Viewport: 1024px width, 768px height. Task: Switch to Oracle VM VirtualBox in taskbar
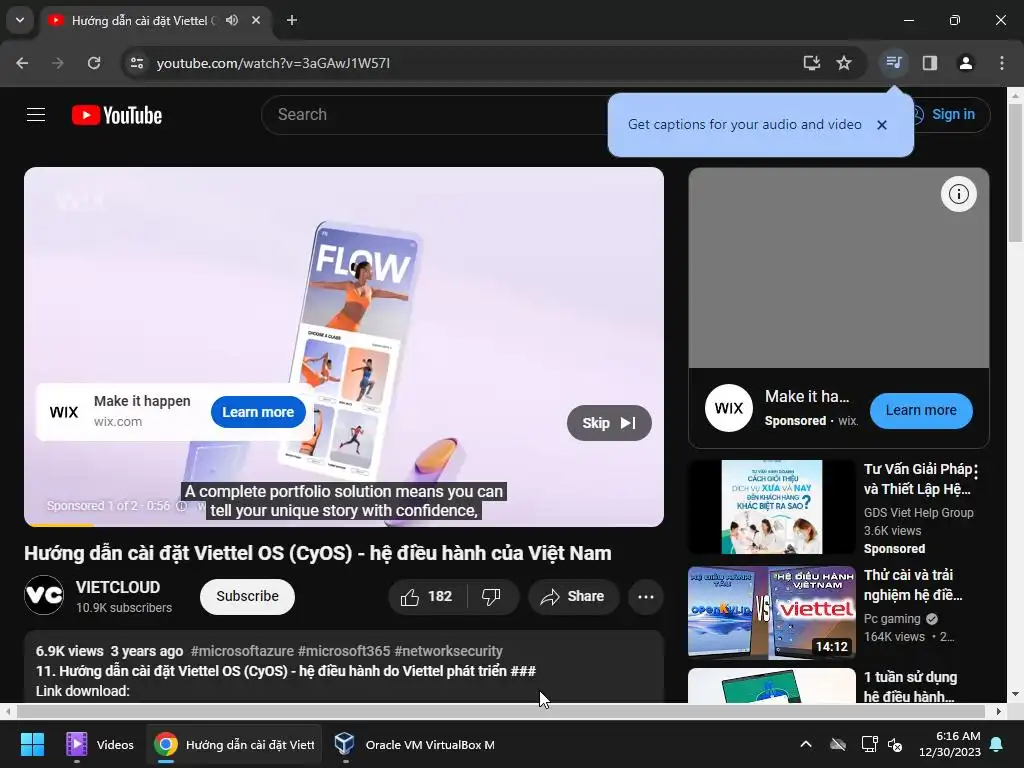pos(415,744)
